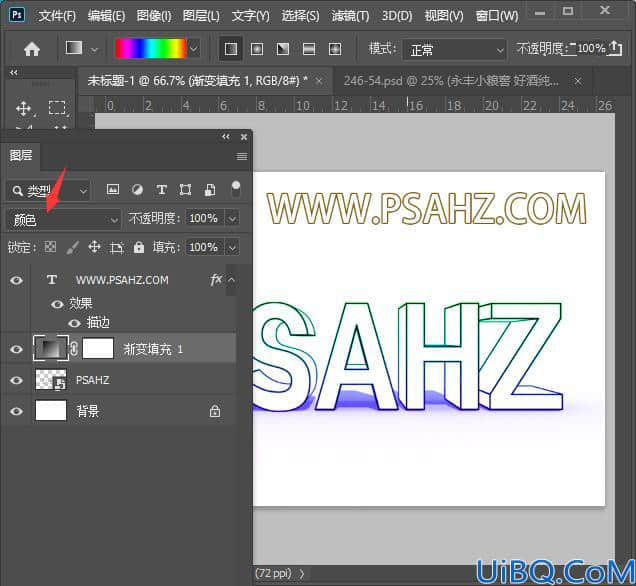This screenshot has width=636, height=586.
Task: Lock artboard nesting icon
Action: click(117, 247)
